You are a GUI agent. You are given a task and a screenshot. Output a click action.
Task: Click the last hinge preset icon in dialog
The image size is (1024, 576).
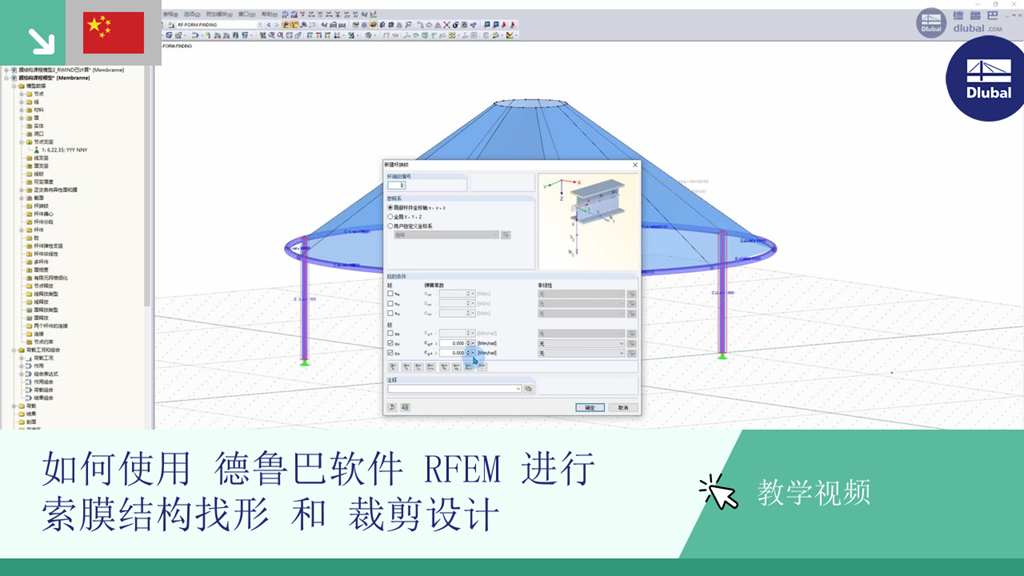click(x=481, y=367)
